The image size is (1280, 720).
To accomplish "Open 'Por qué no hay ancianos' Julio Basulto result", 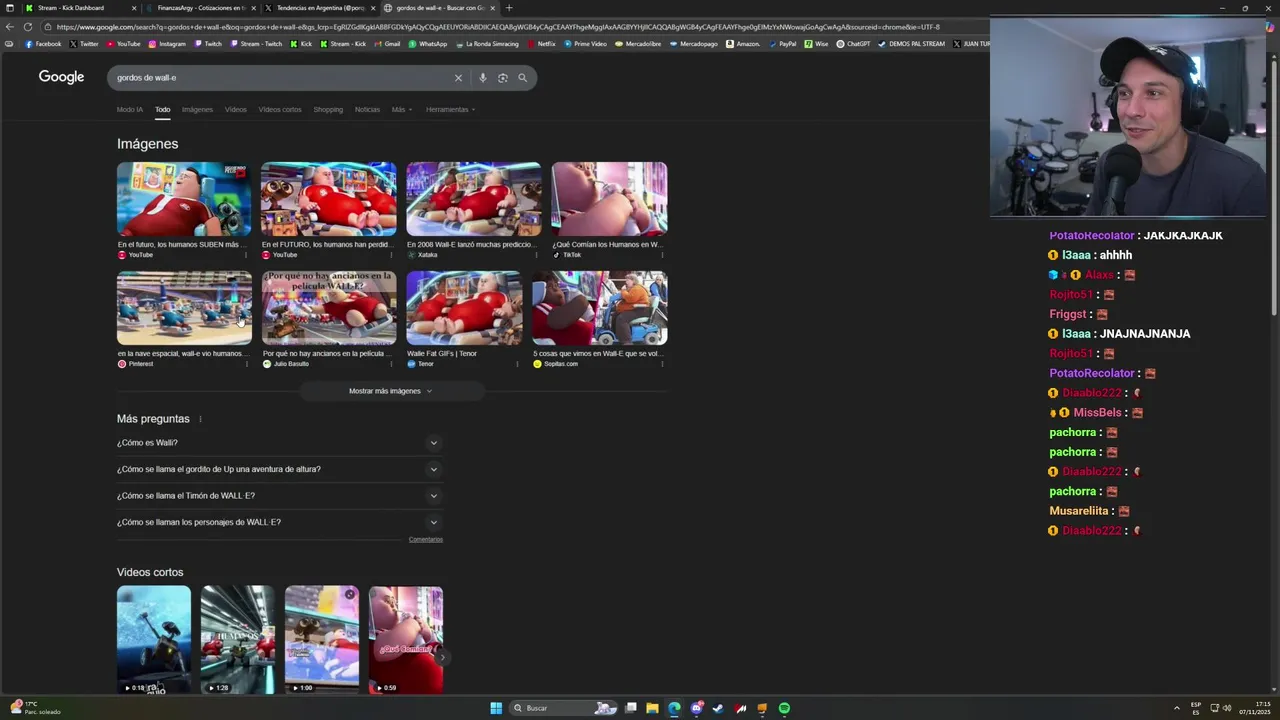I will tap(328, 308).
